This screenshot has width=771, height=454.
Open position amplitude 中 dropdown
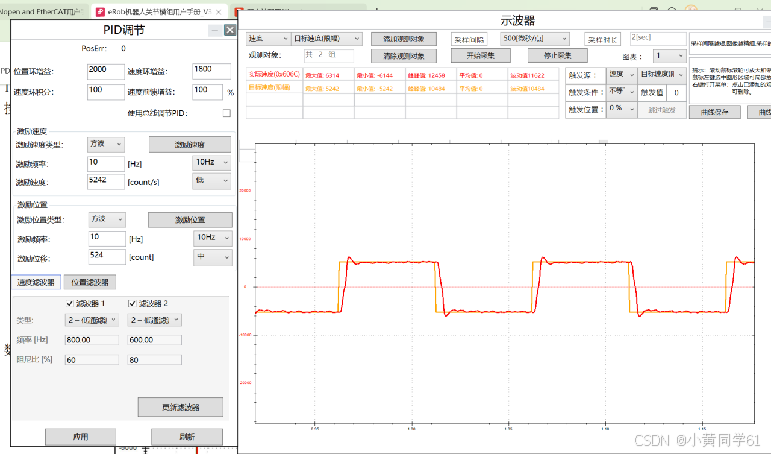click(x=213, y=257)
